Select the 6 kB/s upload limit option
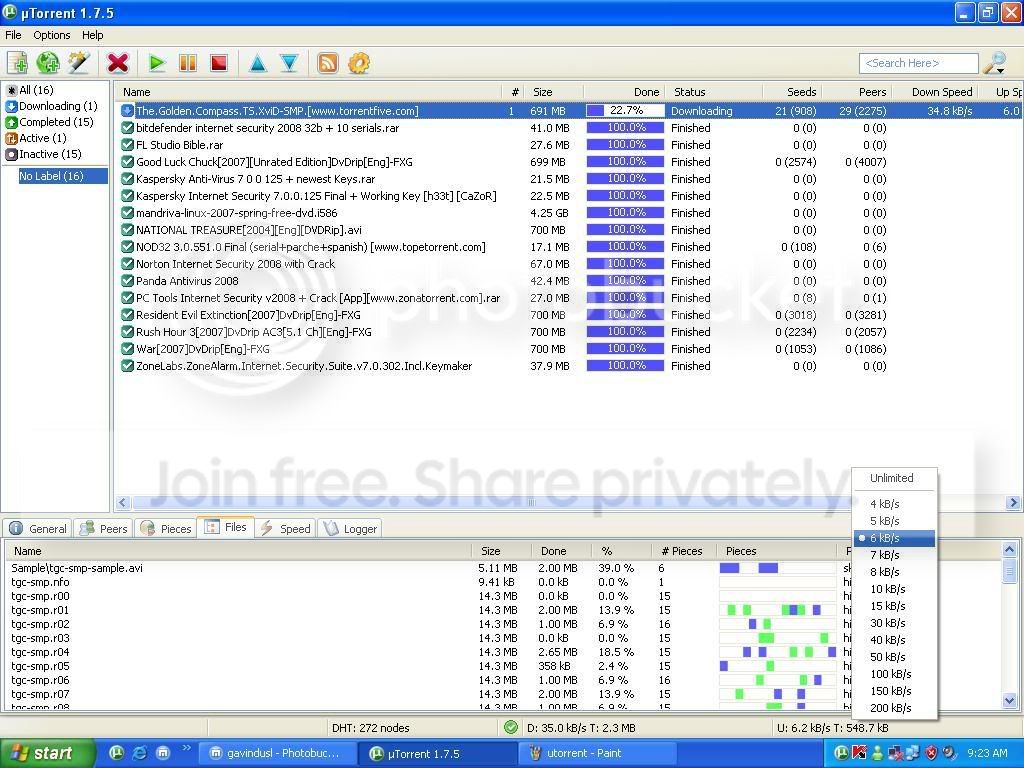This screenshot has width=1024, height=768. (x=895, y=538)
